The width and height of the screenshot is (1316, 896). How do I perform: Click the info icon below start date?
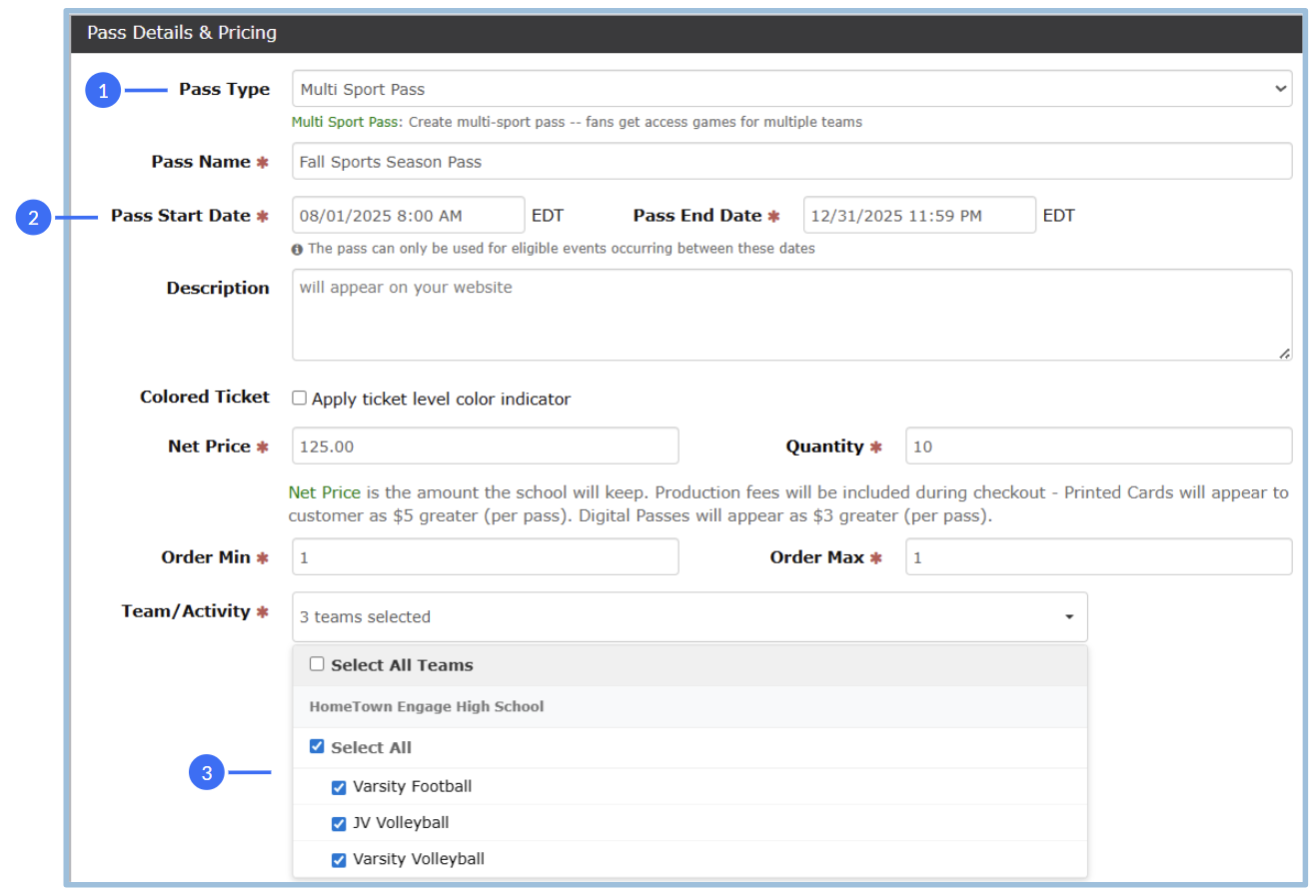click(297, 250)
